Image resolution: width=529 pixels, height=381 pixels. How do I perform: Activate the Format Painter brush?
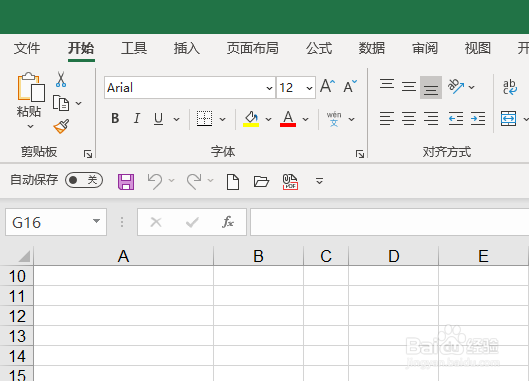[x=61, y=127]
